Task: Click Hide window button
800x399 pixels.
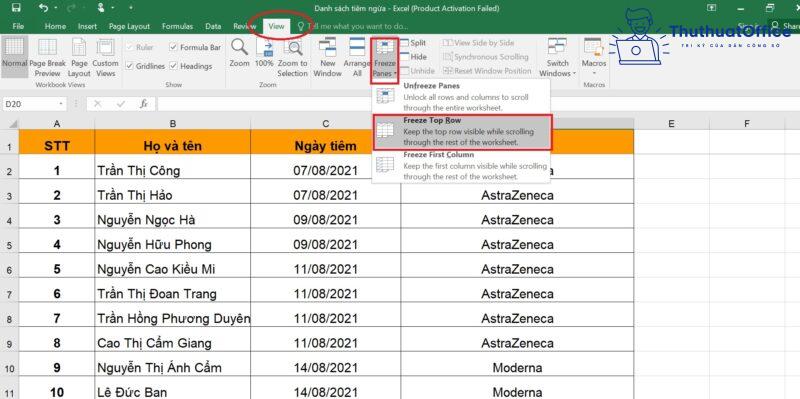Action: (414, 57)
